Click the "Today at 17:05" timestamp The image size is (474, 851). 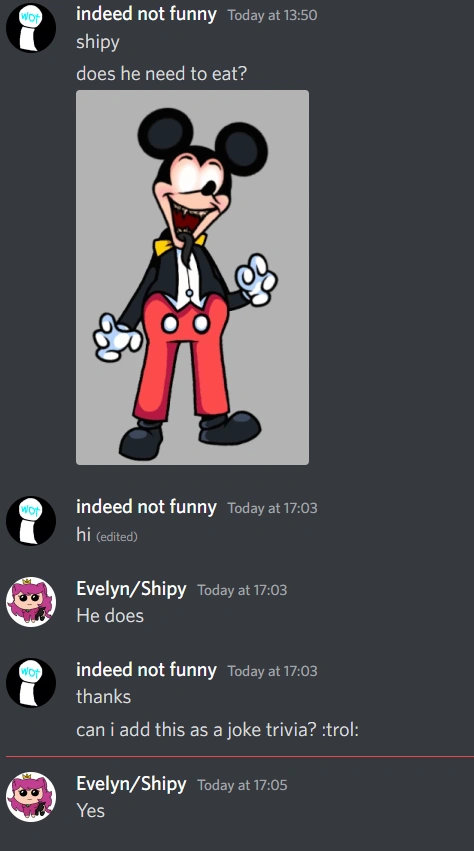pyautogui.click(x=242, y=785)
